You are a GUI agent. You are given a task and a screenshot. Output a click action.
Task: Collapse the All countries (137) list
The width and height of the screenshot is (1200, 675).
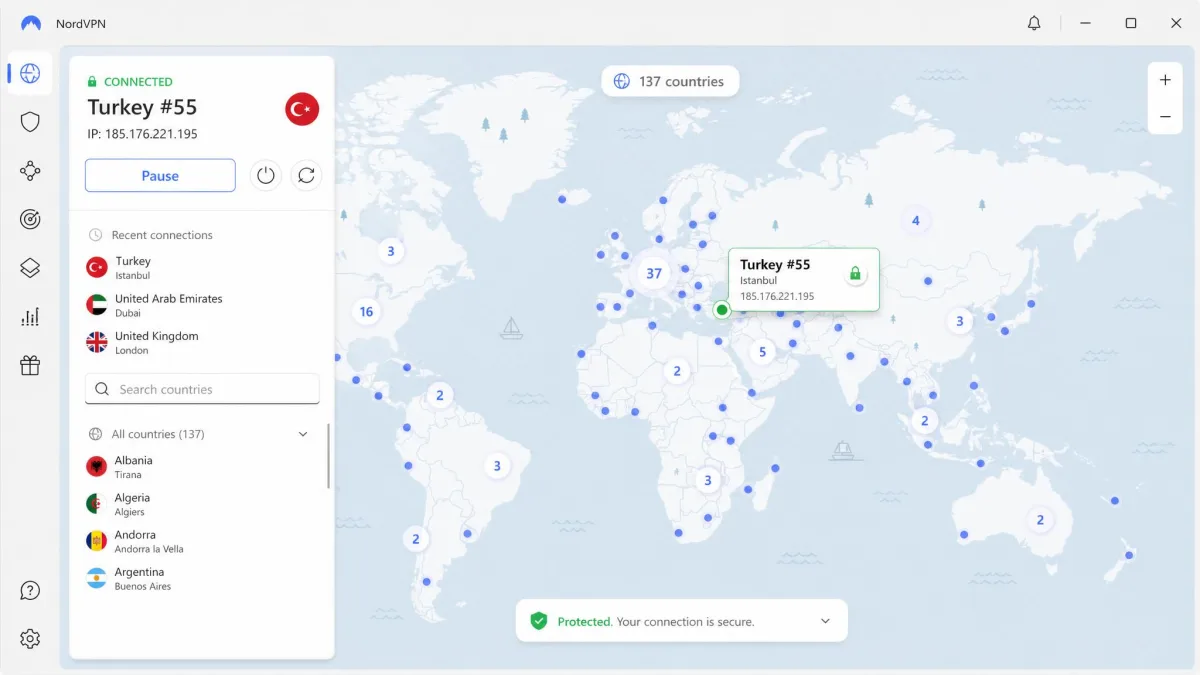tap(303, 434)
